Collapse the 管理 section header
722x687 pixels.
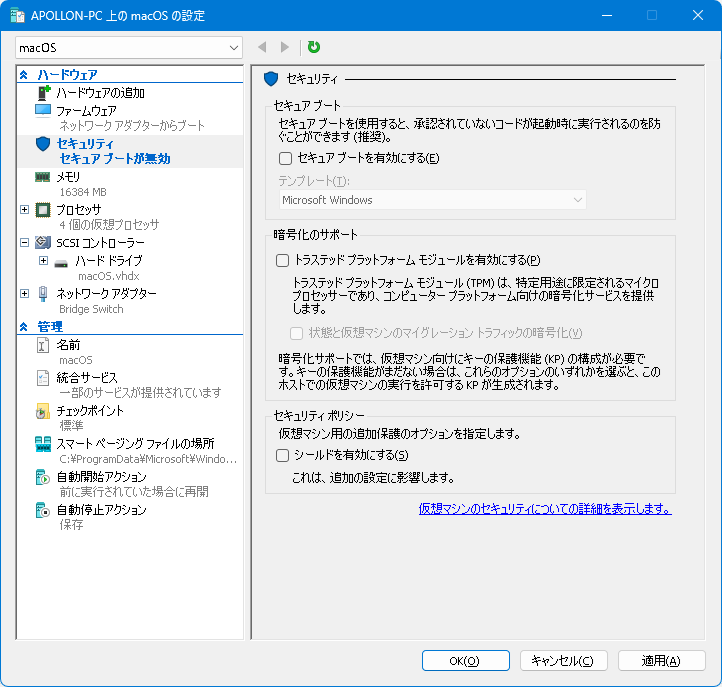point(24,327)
